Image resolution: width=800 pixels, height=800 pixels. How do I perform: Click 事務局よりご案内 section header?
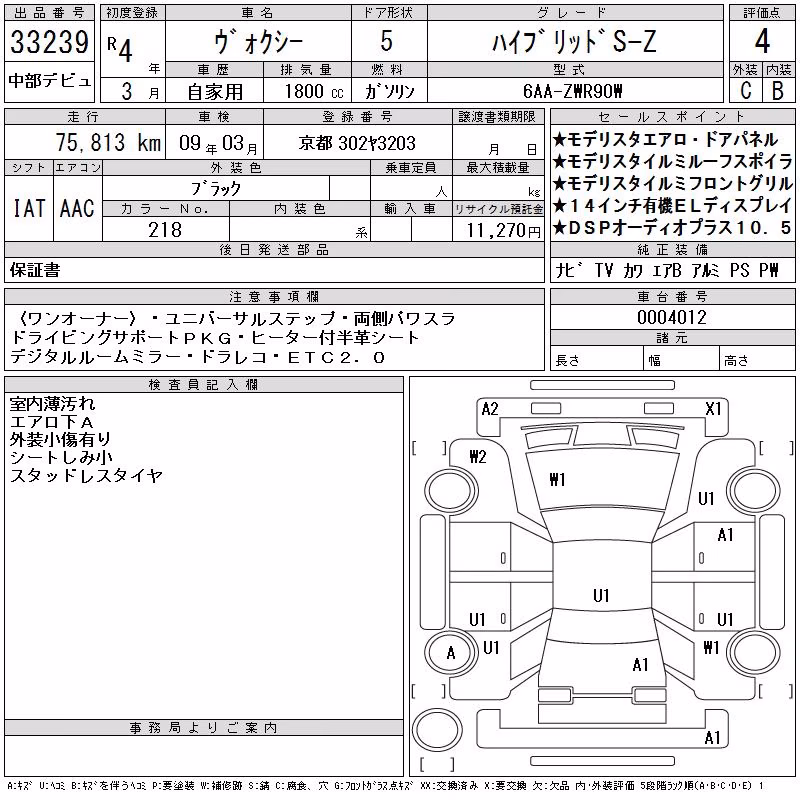(x=204, y=728)
